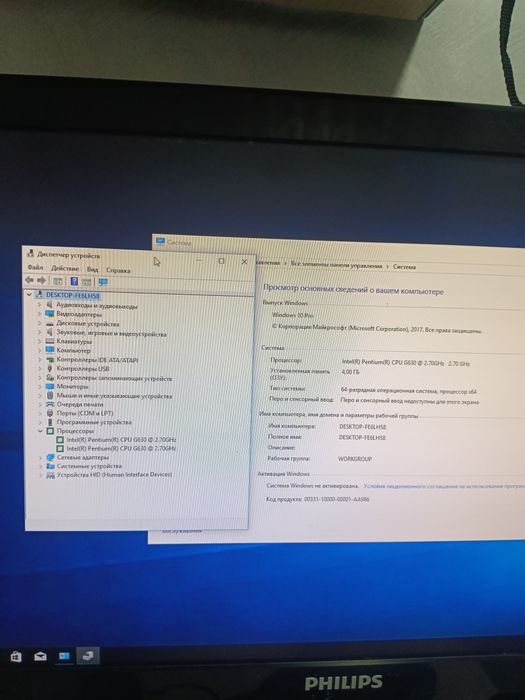The width and height of the screenshot is (525, 700).
Task: Click the product code 00331-10000-00001-AA586
Action: (x=337, y=499)
